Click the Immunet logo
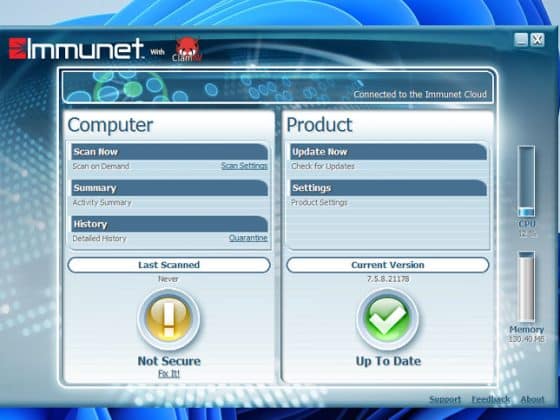The image size is (560, 420). pyautogui.click(x=76, y=49)
